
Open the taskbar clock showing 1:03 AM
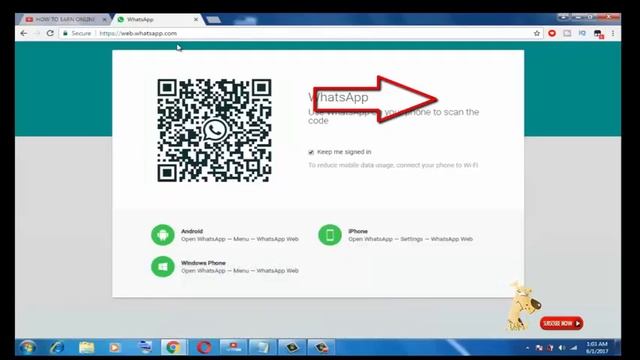597,348
